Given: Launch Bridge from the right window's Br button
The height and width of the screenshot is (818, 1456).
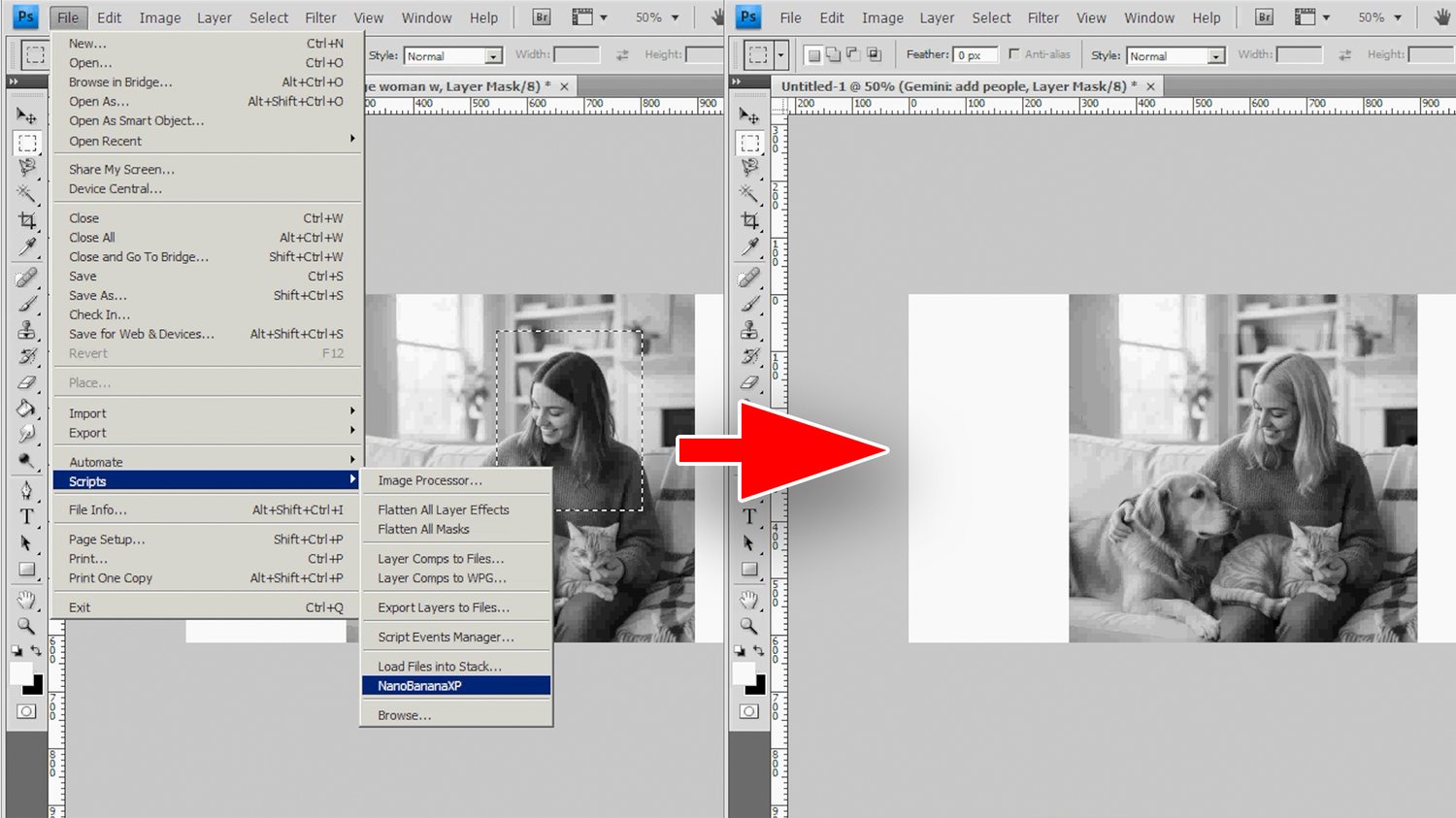Looking at the screenshot, I should (x=1264, y=17).
